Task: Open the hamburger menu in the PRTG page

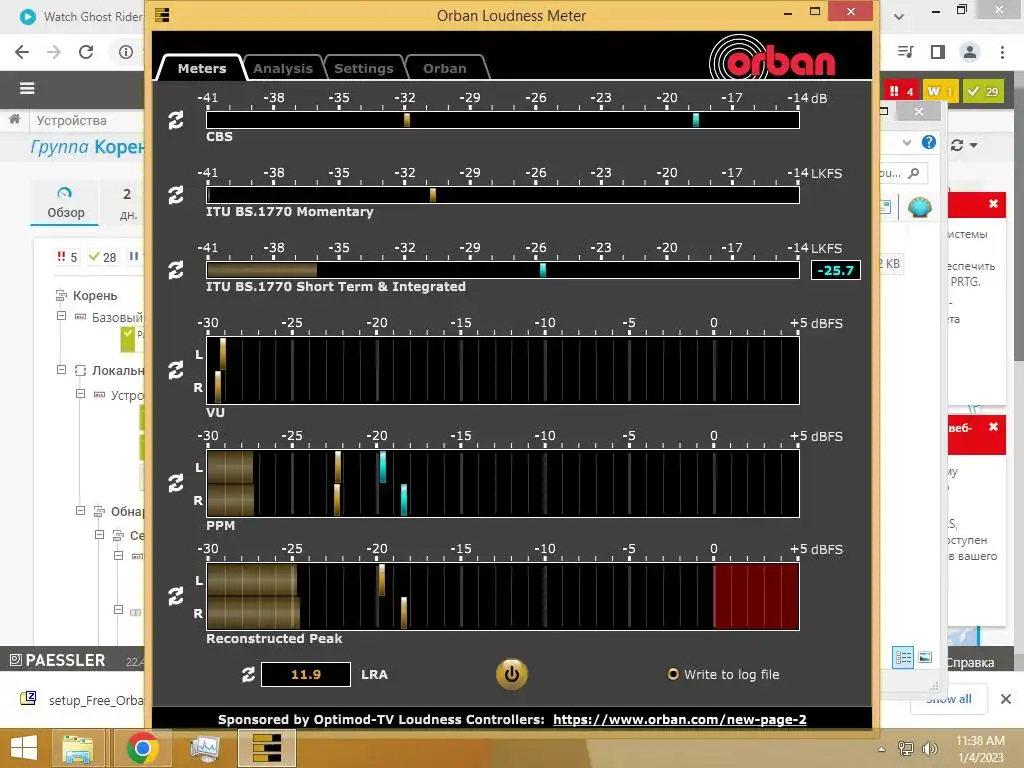Action: pyautogui.click(x=27, y=88)
